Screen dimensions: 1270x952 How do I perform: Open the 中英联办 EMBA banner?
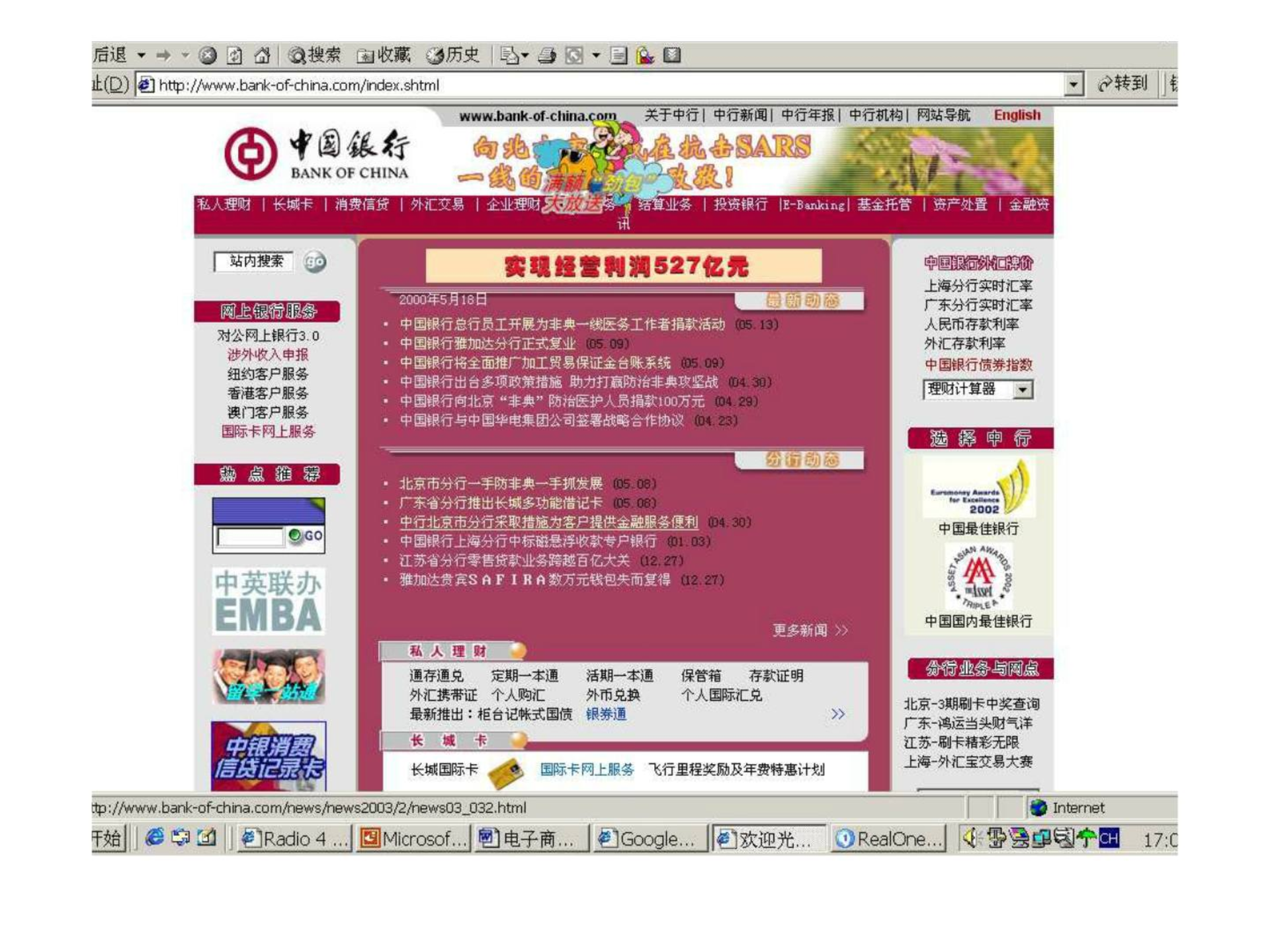269,601
